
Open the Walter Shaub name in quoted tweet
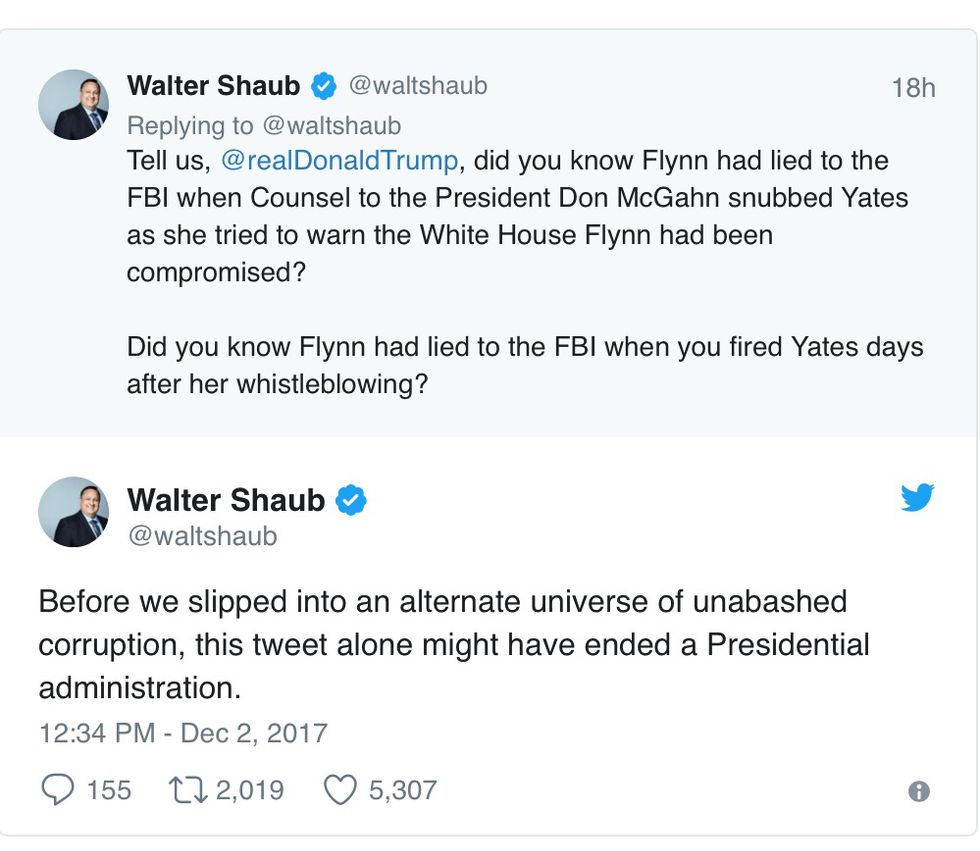[x=213, y=87]
